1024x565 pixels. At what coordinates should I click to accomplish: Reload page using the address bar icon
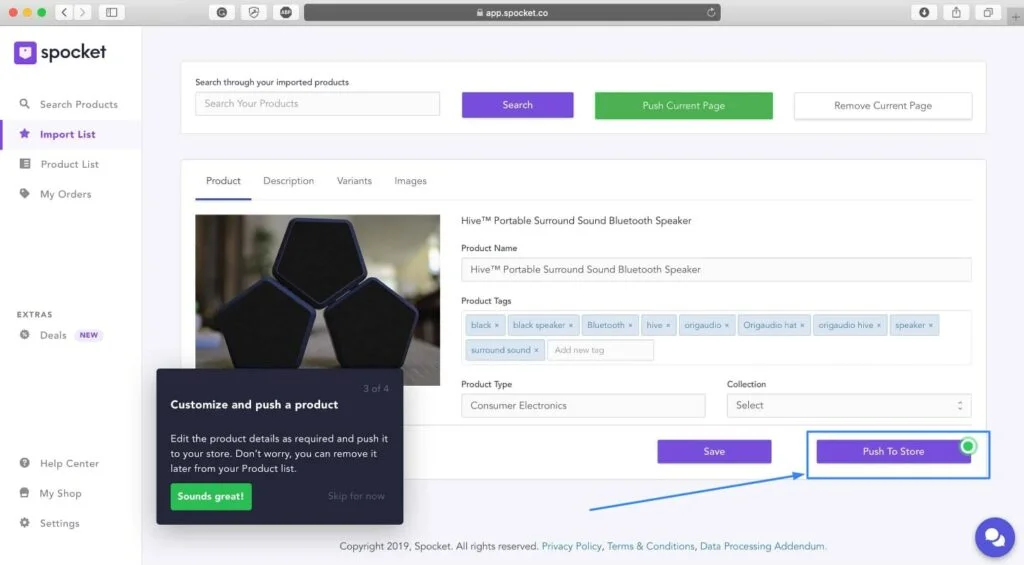(711, 13)
